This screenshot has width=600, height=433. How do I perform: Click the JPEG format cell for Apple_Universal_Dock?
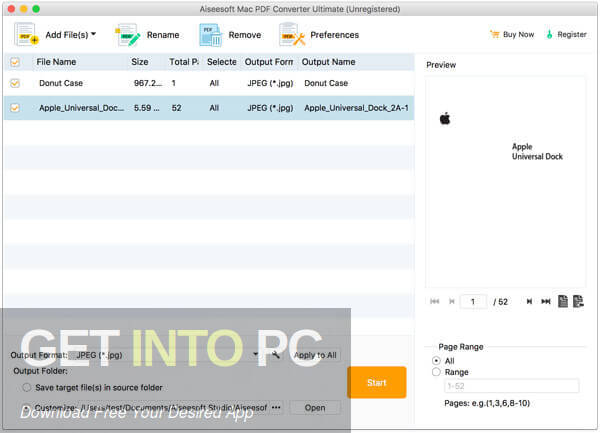(x=270, y=108)
